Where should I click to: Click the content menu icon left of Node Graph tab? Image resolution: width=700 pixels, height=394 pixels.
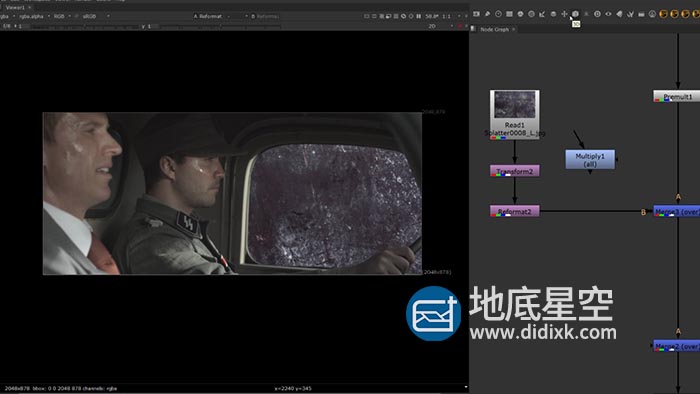click(x=473, y=29)
